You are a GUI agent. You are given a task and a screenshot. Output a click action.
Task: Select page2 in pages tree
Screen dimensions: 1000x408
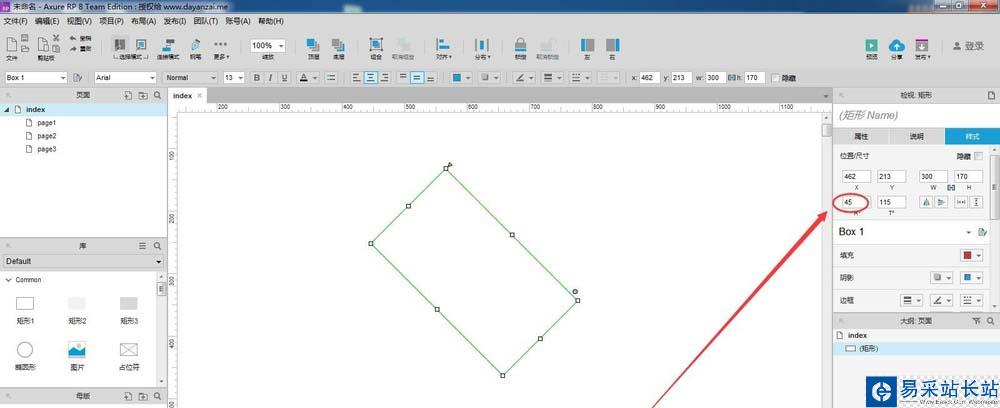47,136
